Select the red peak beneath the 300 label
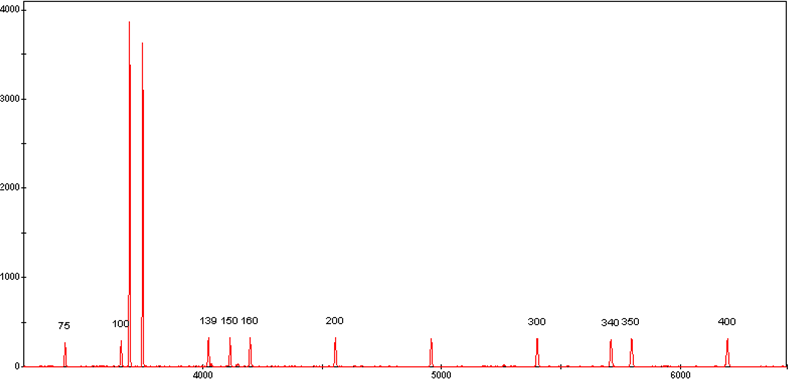This screenshot has width=788, height=379. [x=537, y=352]
